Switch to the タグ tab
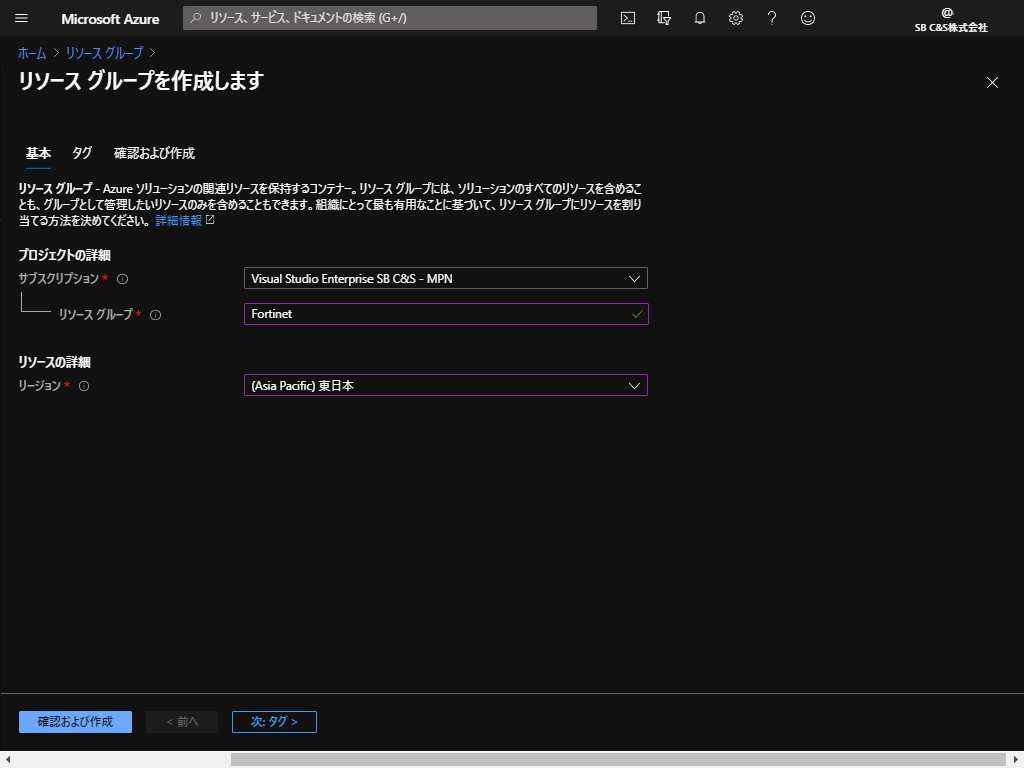1024x768 pixels. click(82, 153)
